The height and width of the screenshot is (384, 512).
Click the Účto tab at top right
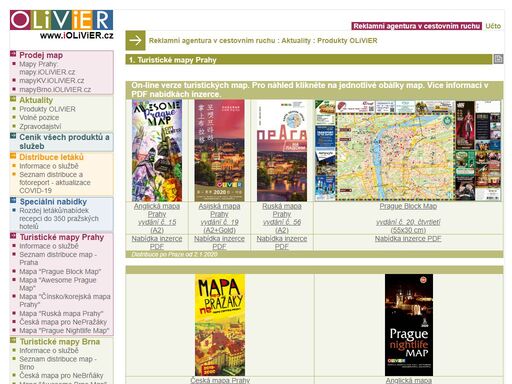(493, 26)
